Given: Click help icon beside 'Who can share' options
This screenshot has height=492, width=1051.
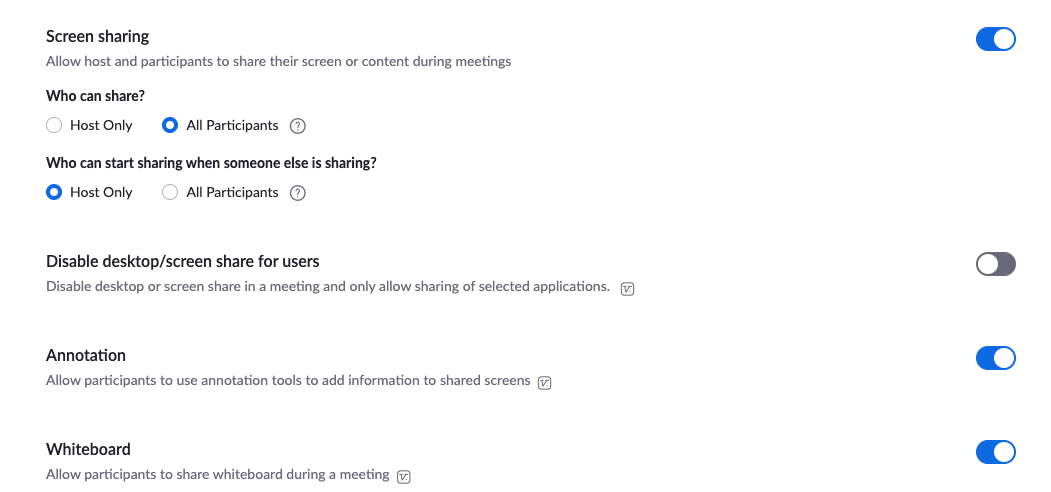Looking at the screenshot, I should tap(297, 126).
